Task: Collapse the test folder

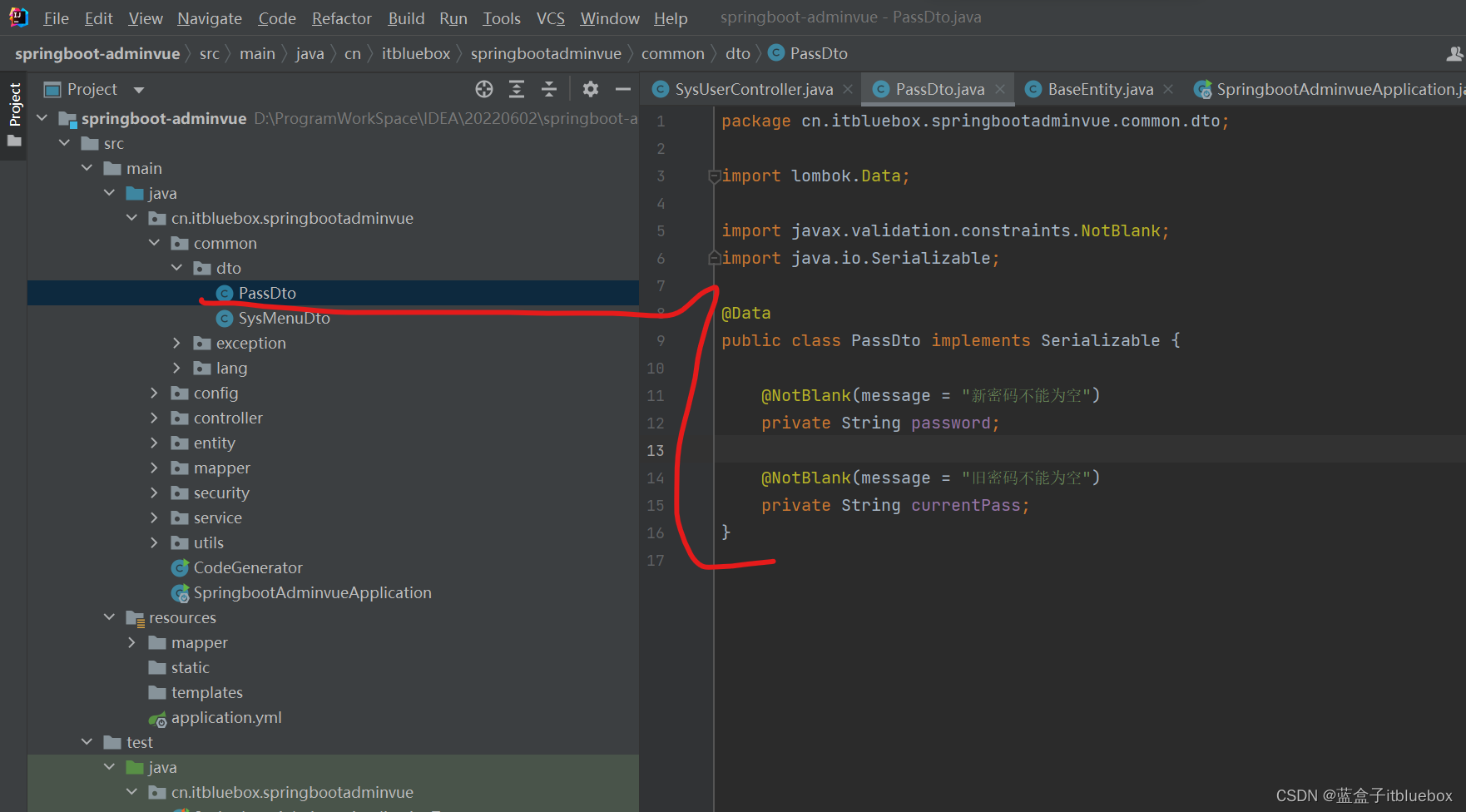Action: tap(87, 742)
